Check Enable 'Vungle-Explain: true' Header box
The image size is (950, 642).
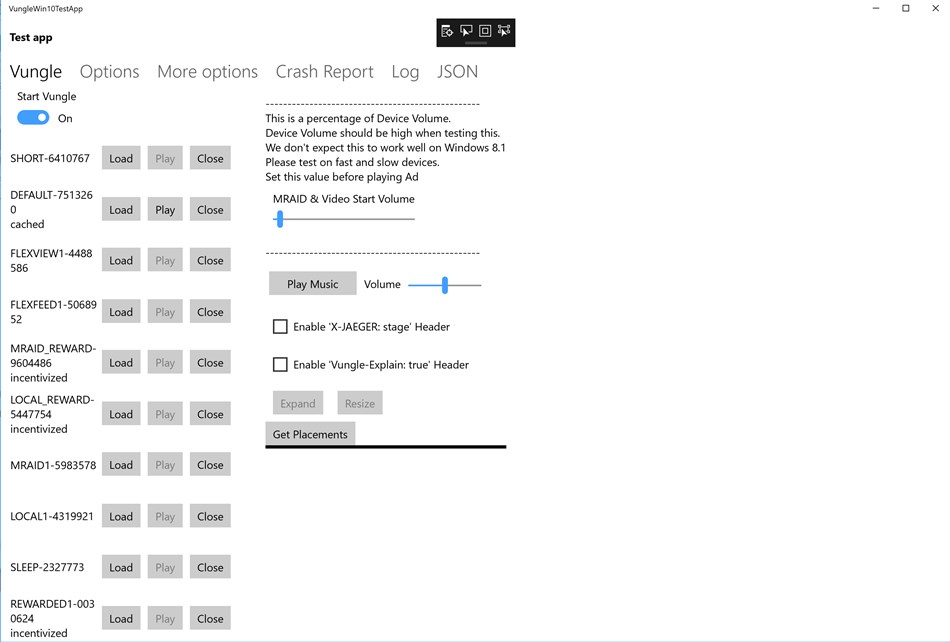click(280, 365)
